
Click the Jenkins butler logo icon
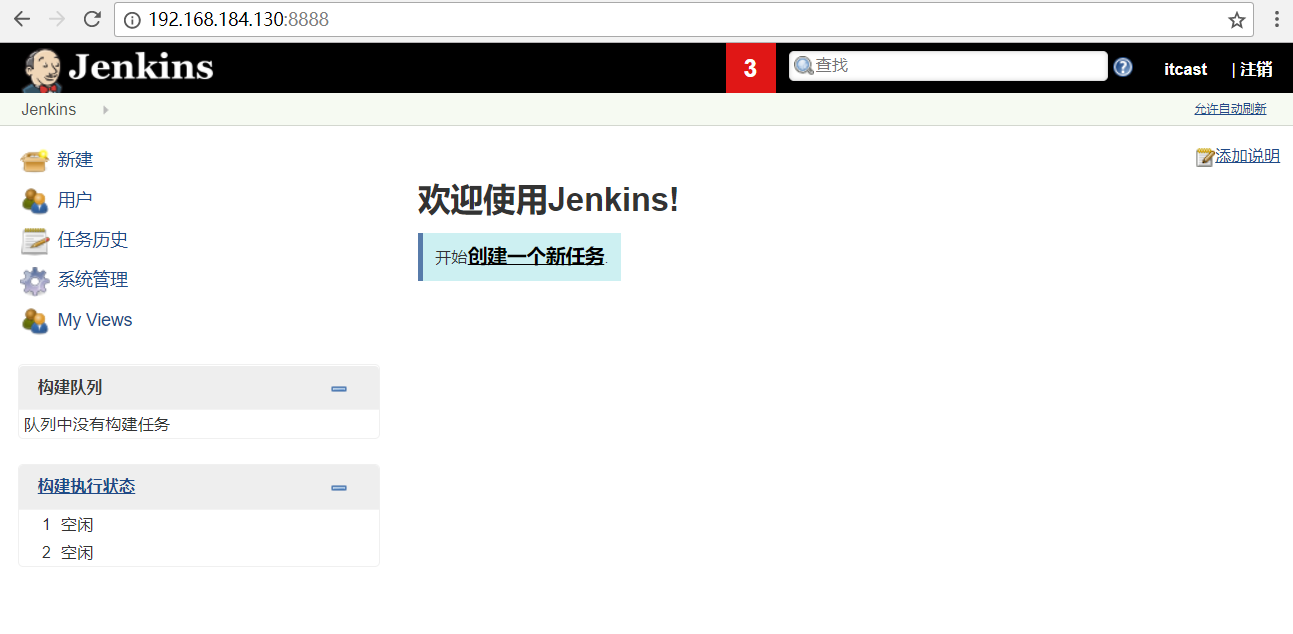[x=42, y=69]
